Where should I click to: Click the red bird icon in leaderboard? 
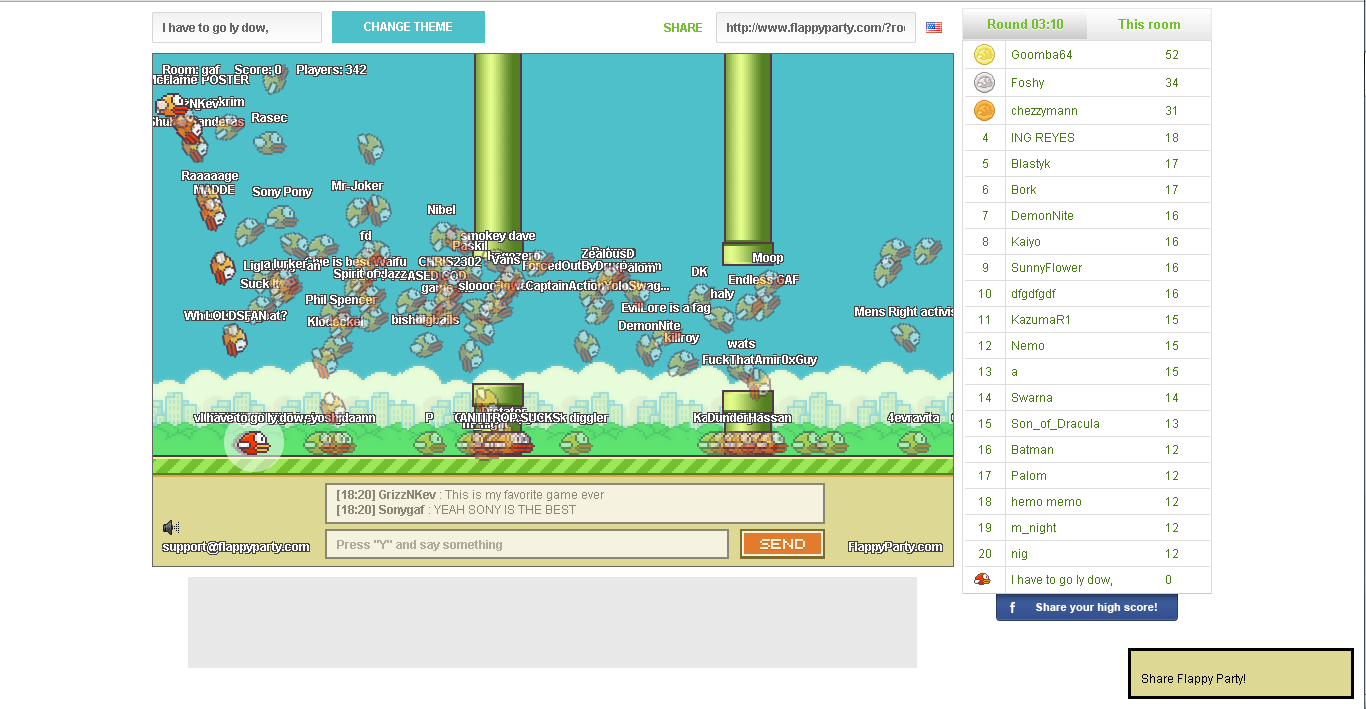983,579
